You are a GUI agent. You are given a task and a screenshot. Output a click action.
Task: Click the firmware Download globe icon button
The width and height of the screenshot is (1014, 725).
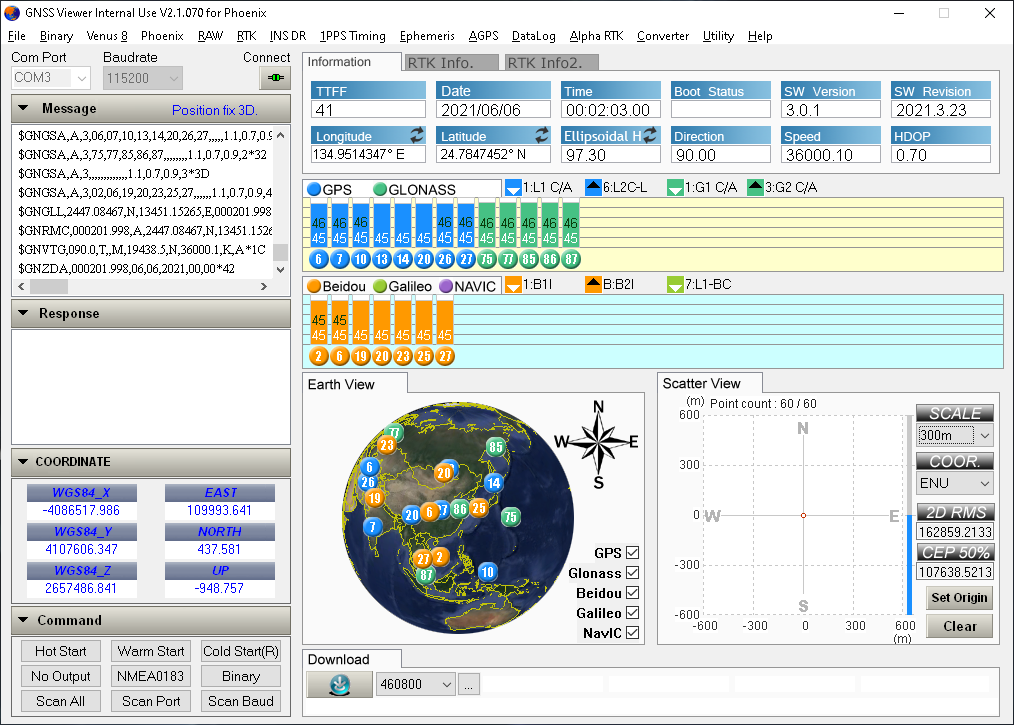340,684
